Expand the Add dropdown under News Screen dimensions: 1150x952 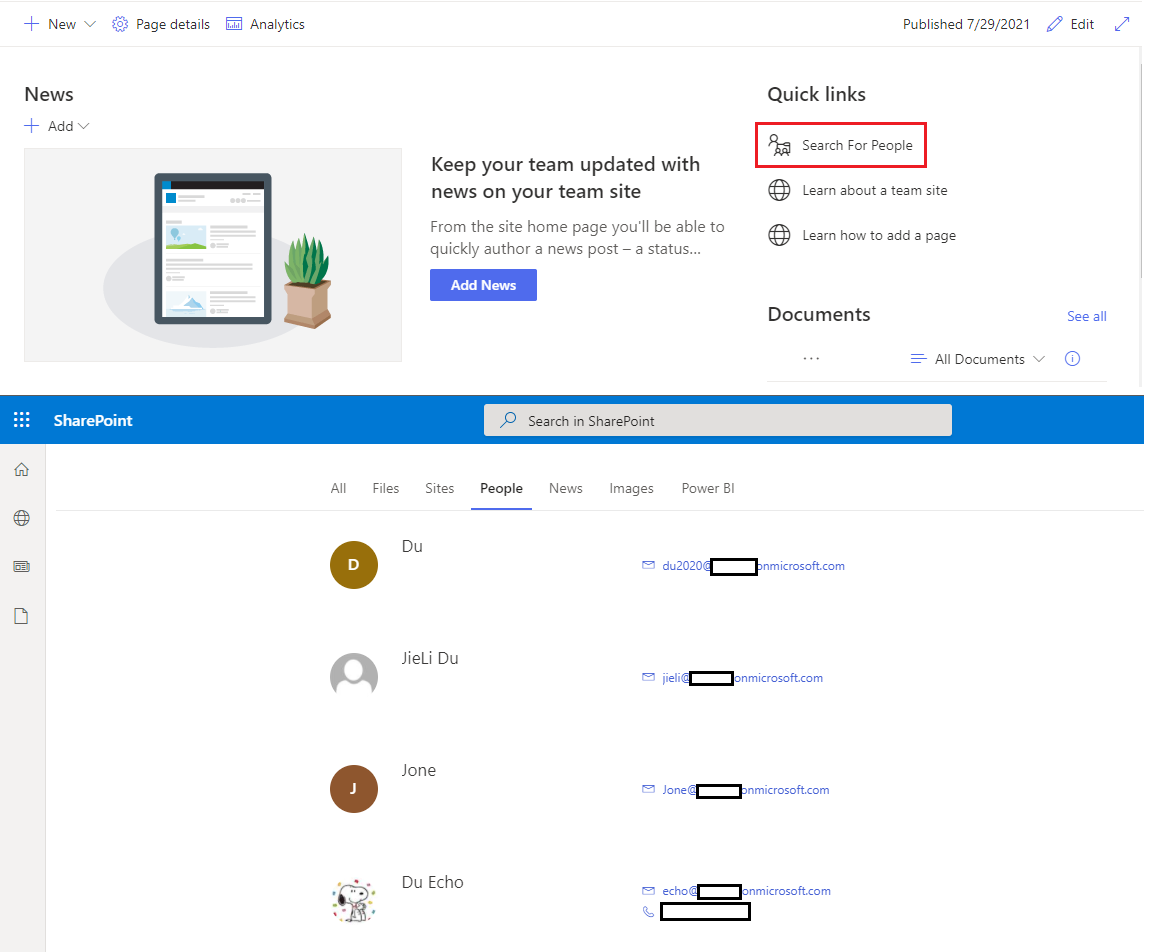click(x=57, y=125)
